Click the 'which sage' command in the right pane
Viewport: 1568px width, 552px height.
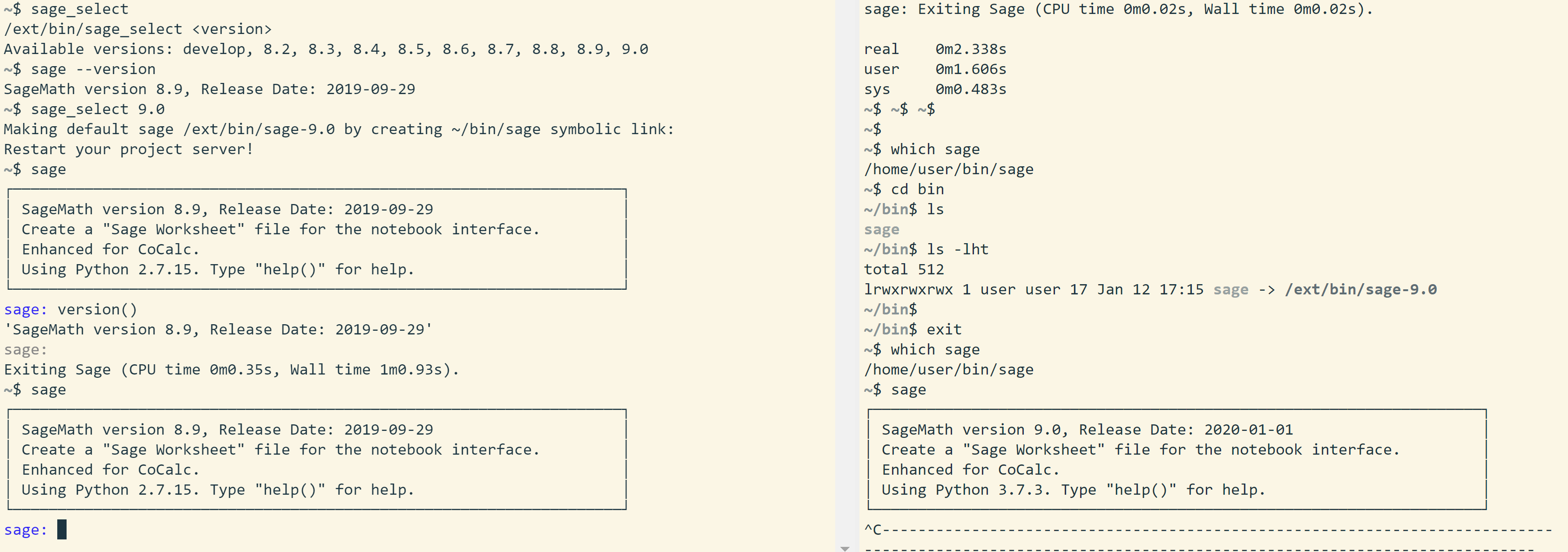pos(934,149)
